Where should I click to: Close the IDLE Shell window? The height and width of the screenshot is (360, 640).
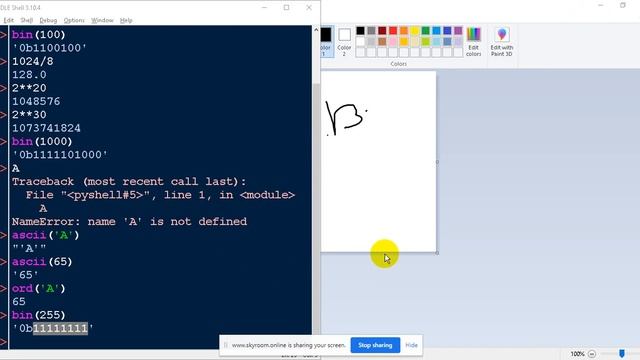click(x=309, y=7)
